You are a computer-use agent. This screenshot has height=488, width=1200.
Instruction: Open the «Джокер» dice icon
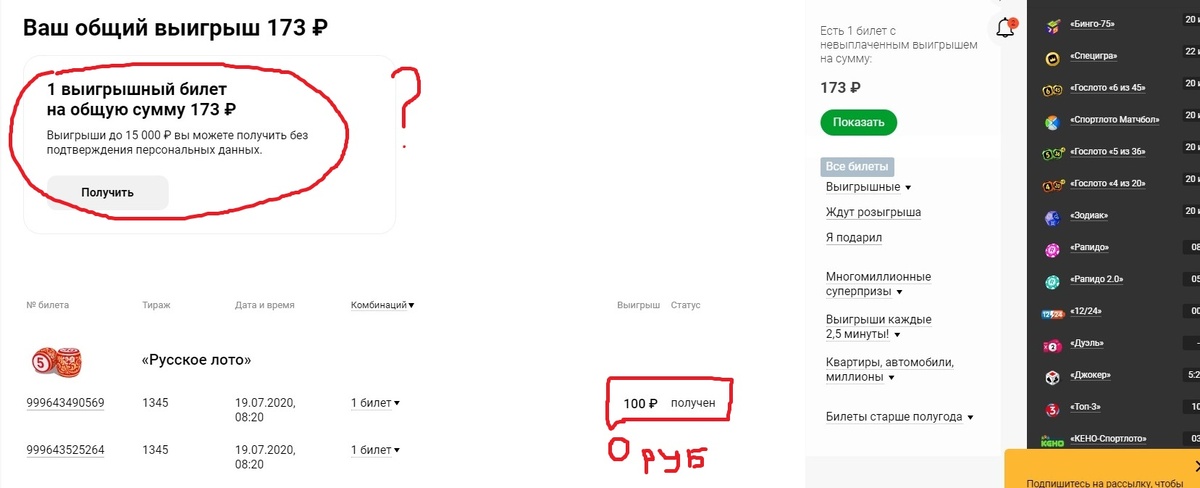point(1052,376)
